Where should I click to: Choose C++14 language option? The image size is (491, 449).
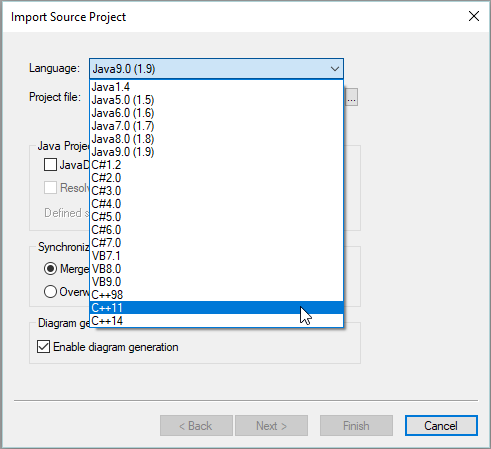217,321
